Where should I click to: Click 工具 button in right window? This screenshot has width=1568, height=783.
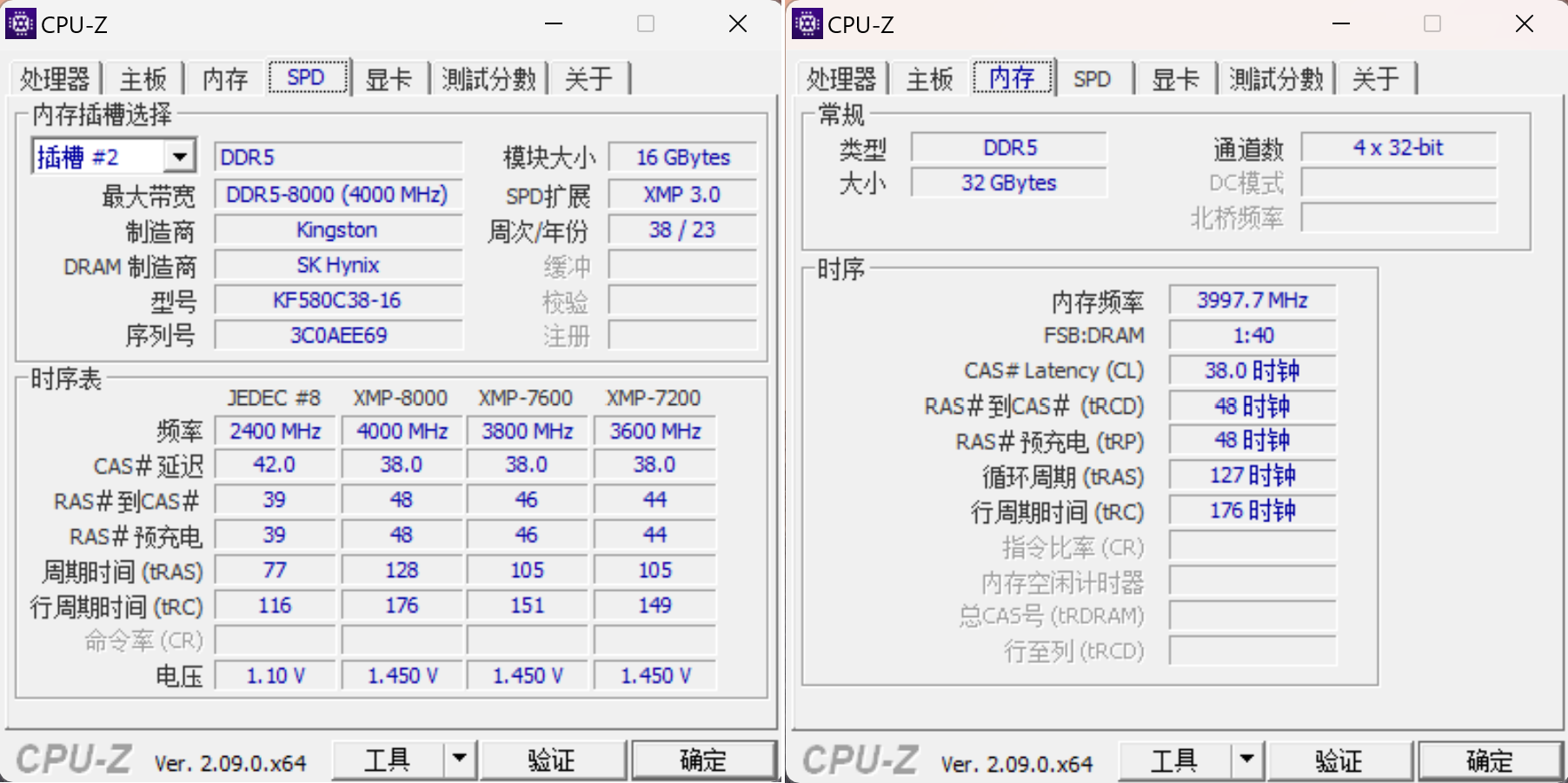click(1175, 760)
